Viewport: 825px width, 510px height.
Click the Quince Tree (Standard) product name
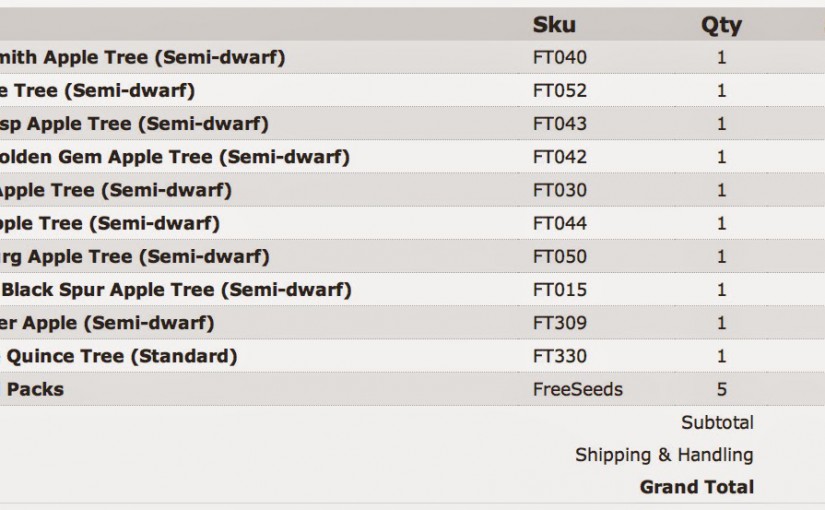coord(121,356)
